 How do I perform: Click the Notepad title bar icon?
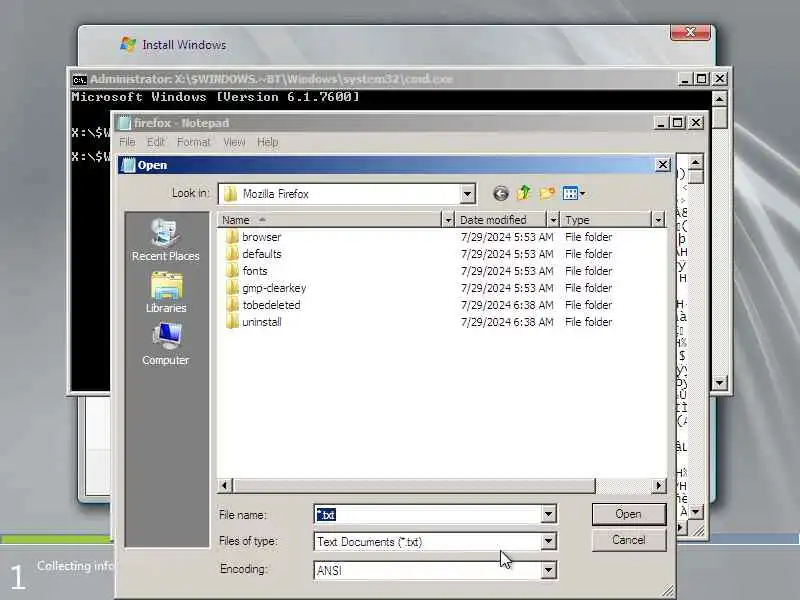coord(124,123)
